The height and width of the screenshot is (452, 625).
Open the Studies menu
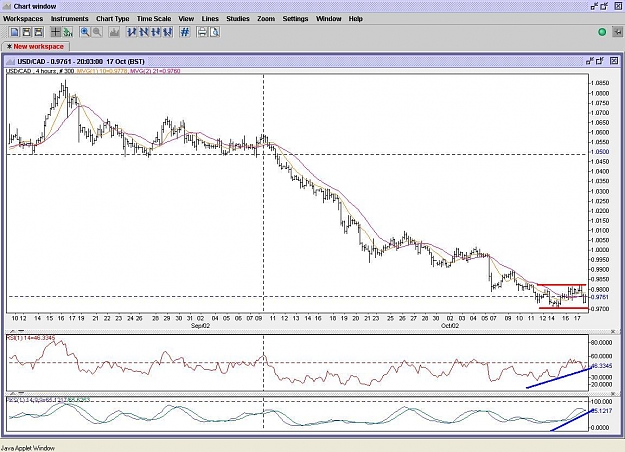click(x=238, y=19)
